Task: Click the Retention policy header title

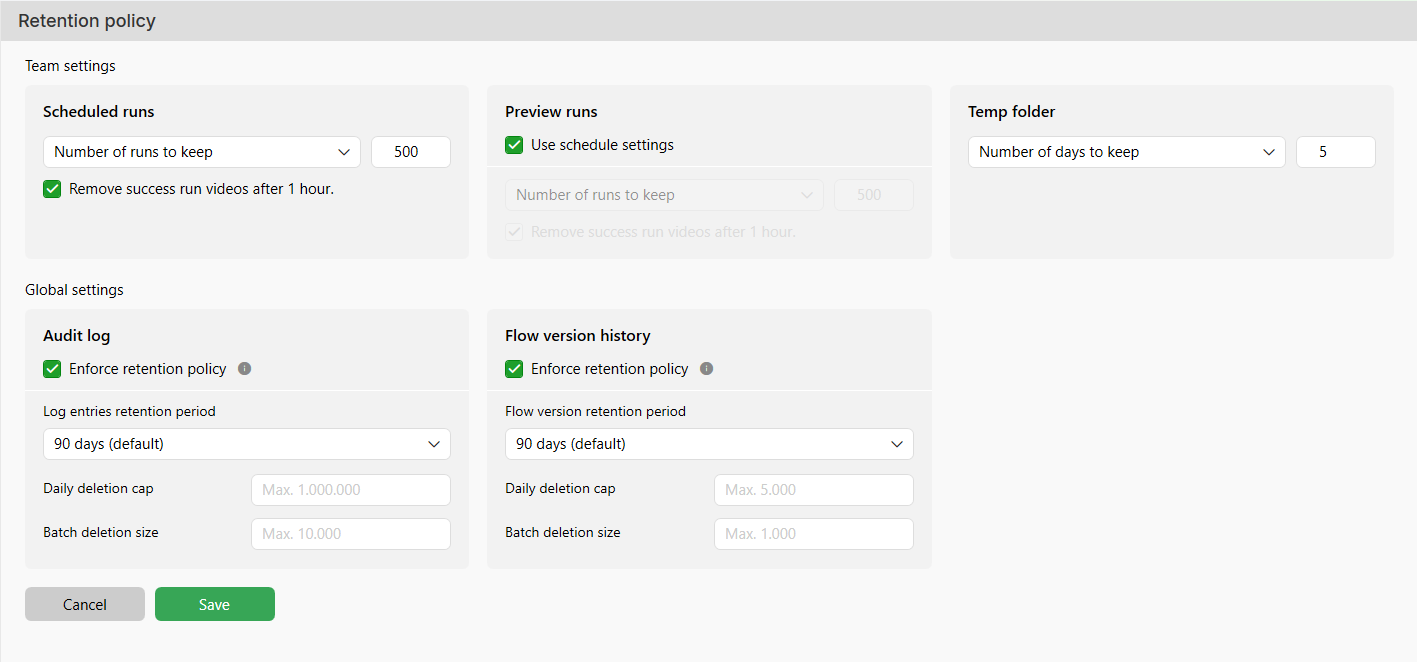Action: 87,21
